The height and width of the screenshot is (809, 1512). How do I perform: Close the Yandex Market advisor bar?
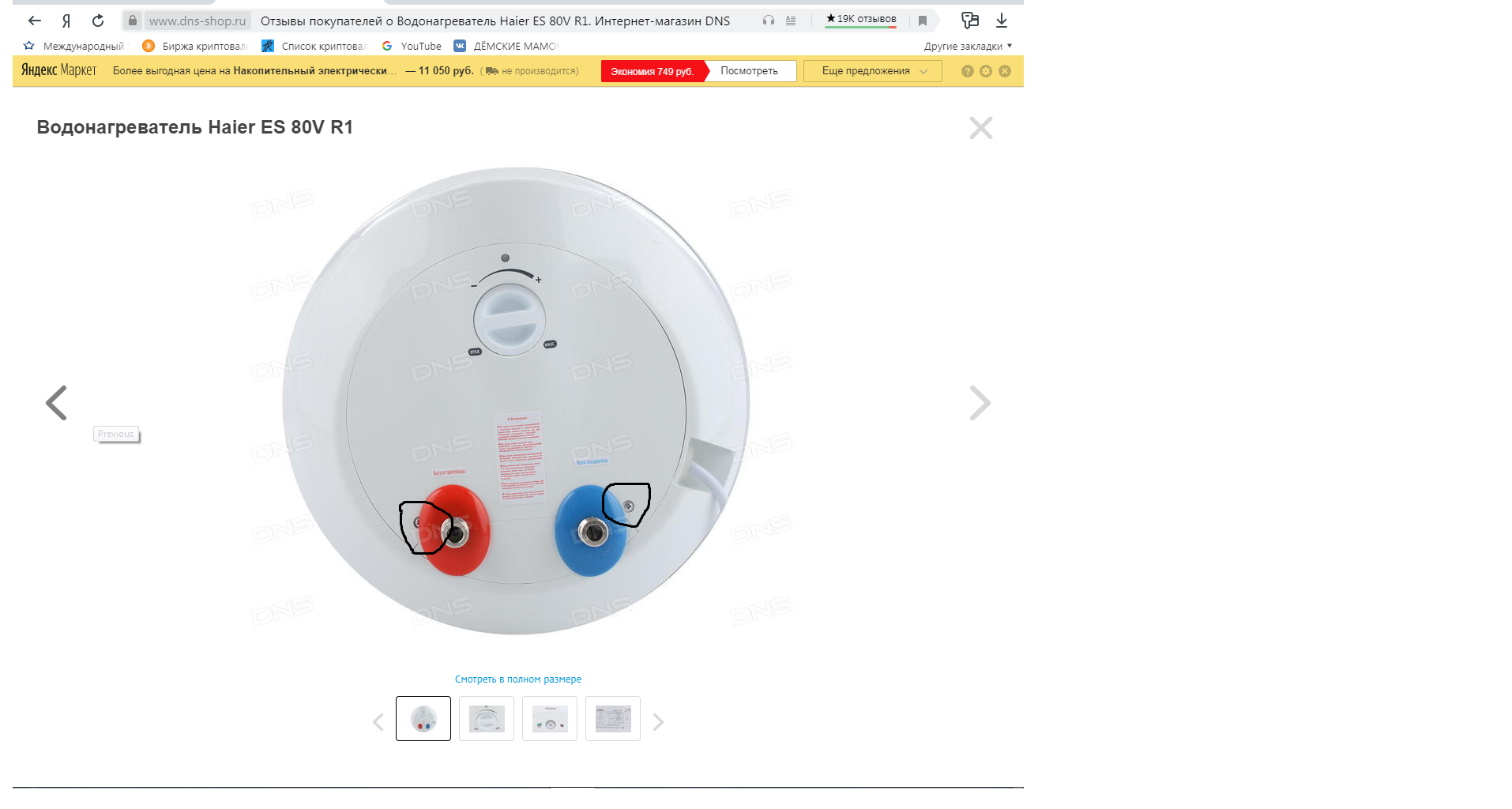(1005, 71)
